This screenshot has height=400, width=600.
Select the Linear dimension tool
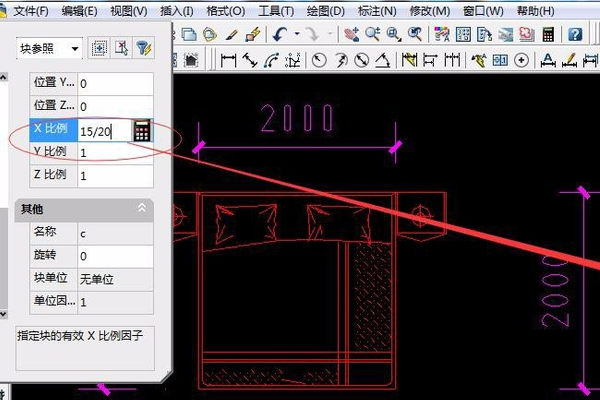click(x=228, y=60)
